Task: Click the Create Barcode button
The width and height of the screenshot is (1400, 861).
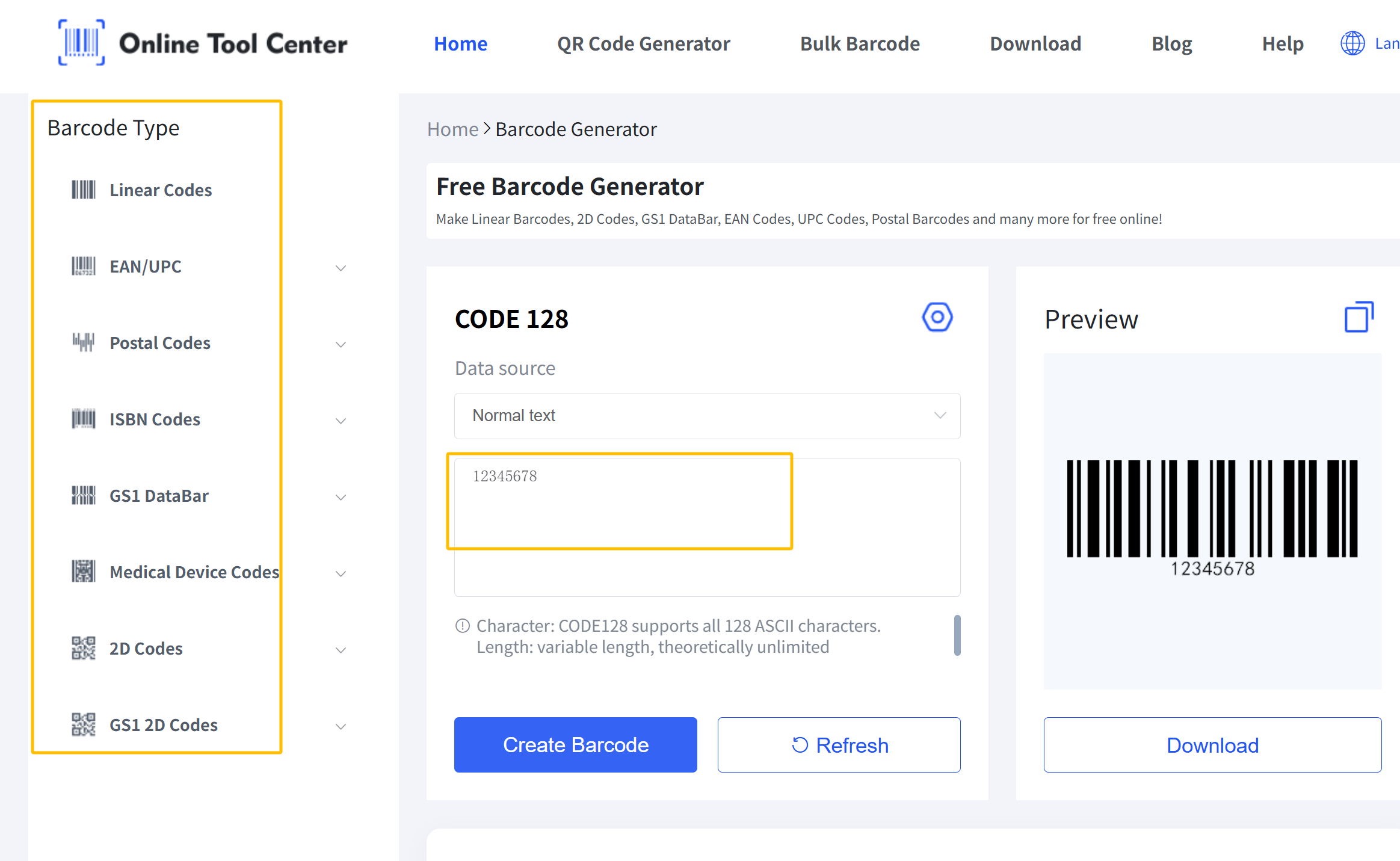Action: coord(575,745)
